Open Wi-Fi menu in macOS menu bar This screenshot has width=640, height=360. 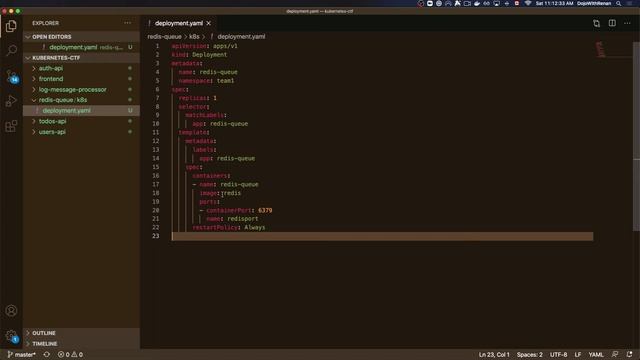pyautogui.click(x=527, y=3)
